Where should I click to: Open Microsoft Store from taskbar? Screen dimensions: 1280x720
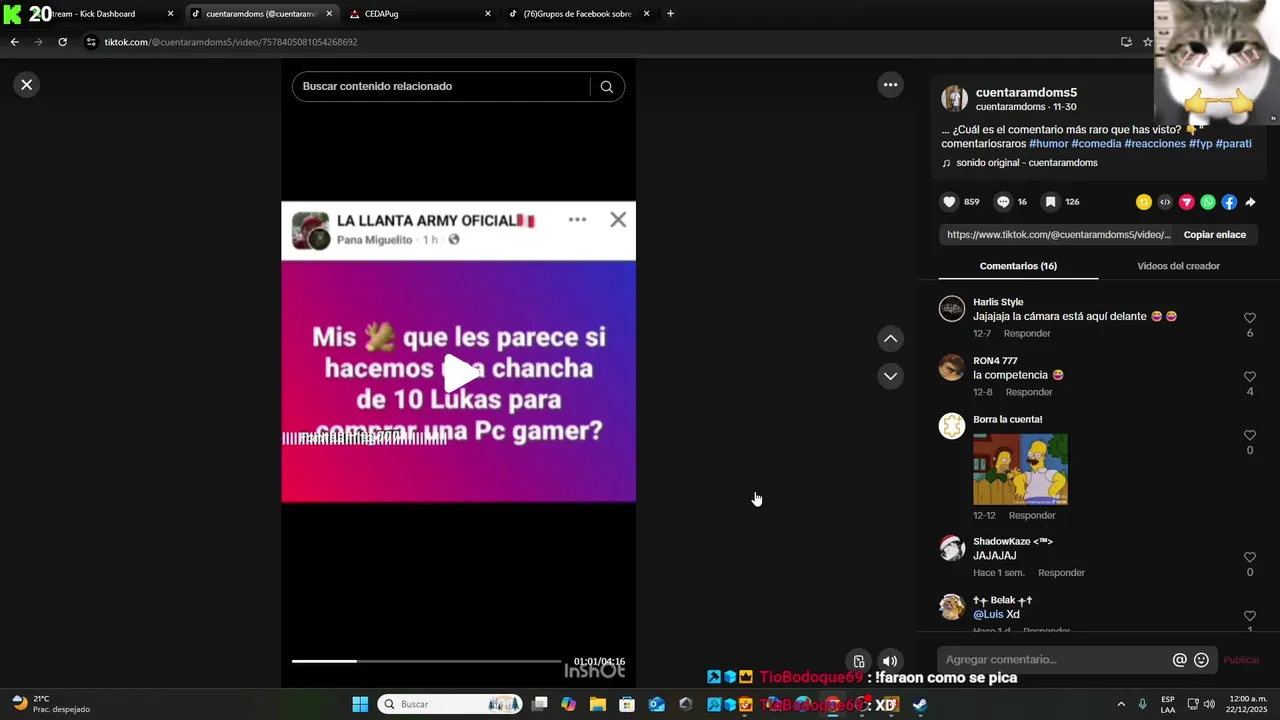click(627, 704)
